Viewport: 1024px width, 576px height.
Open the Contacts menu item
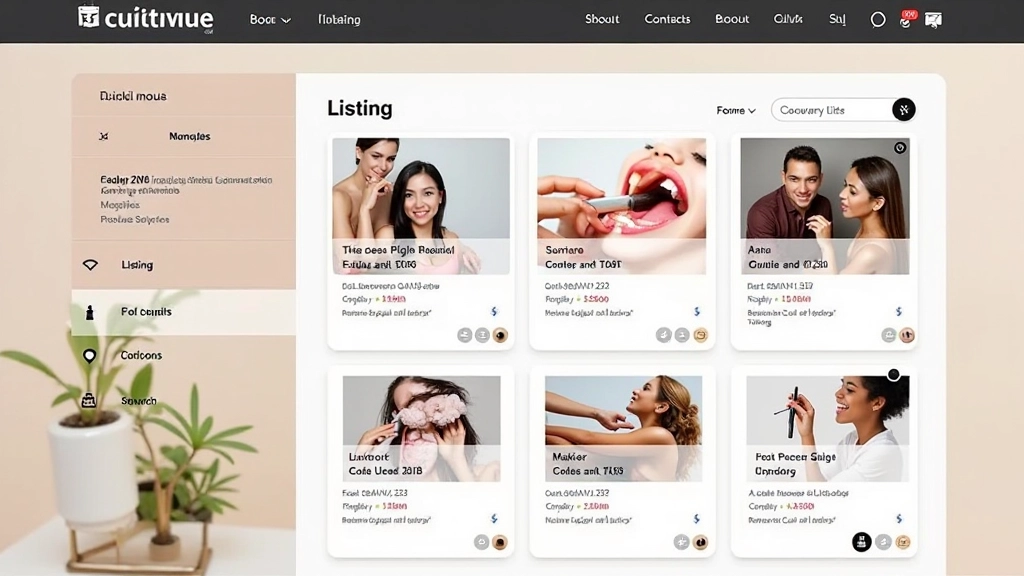tap(666, 19)
